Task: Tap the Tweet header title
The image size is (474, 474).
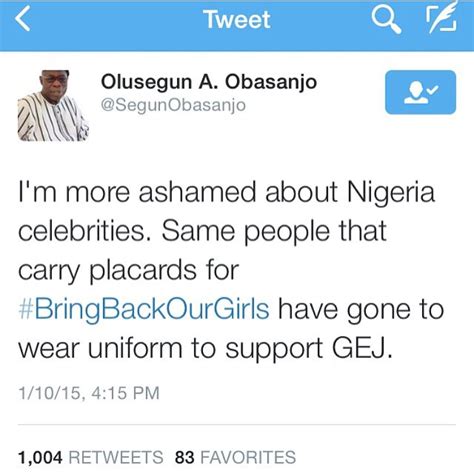Action: click(x=237, y=19)
